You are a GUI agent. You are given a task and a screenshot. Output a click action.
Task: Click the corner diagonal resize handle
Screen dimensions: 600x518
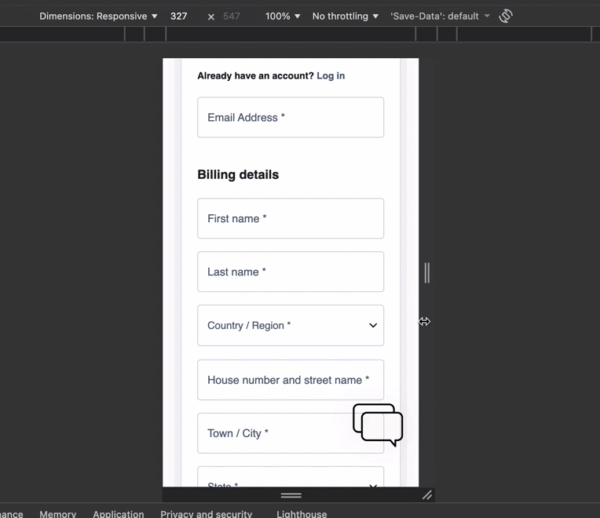pyautogui.click(x=427, y=495)
